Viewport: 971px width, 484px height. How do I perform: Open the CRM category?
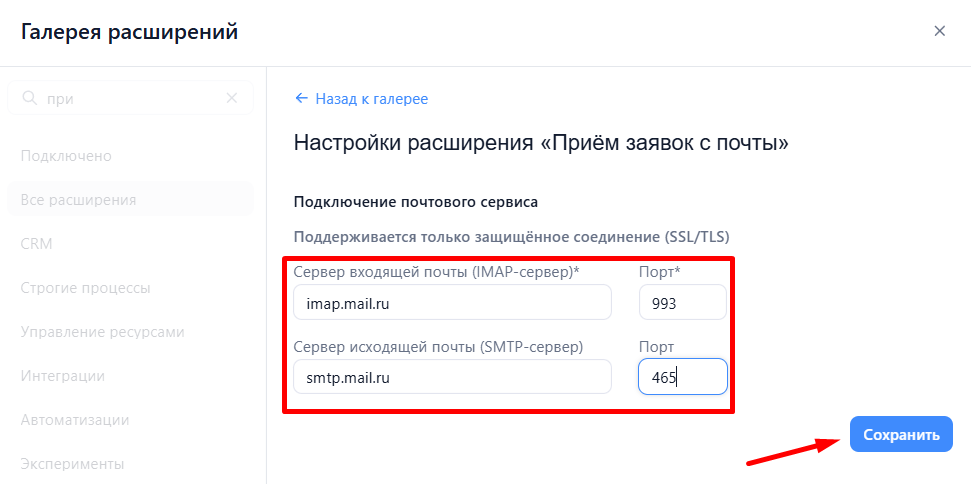(37, 244)
